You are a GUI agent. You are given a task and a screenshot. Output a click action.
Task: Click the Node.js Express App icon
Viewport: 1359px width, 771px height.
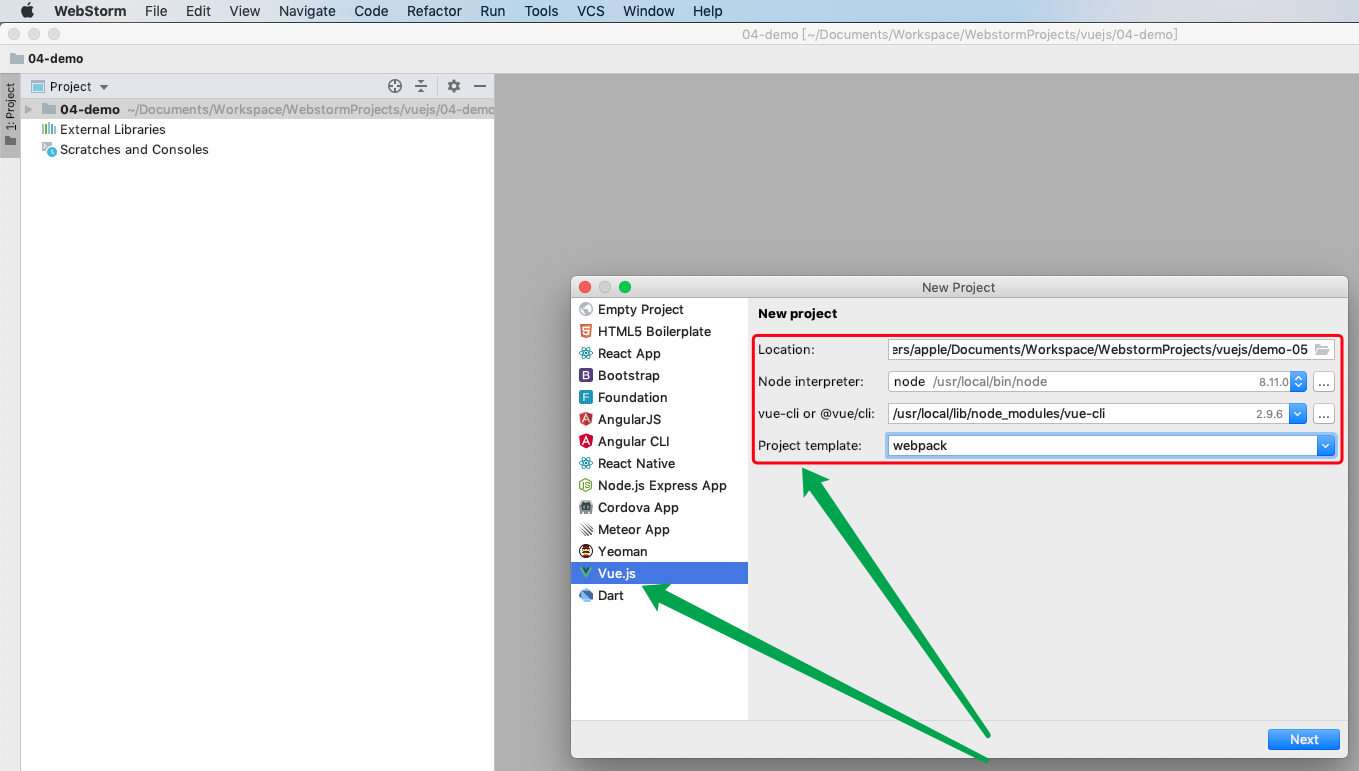coord(586,485)
